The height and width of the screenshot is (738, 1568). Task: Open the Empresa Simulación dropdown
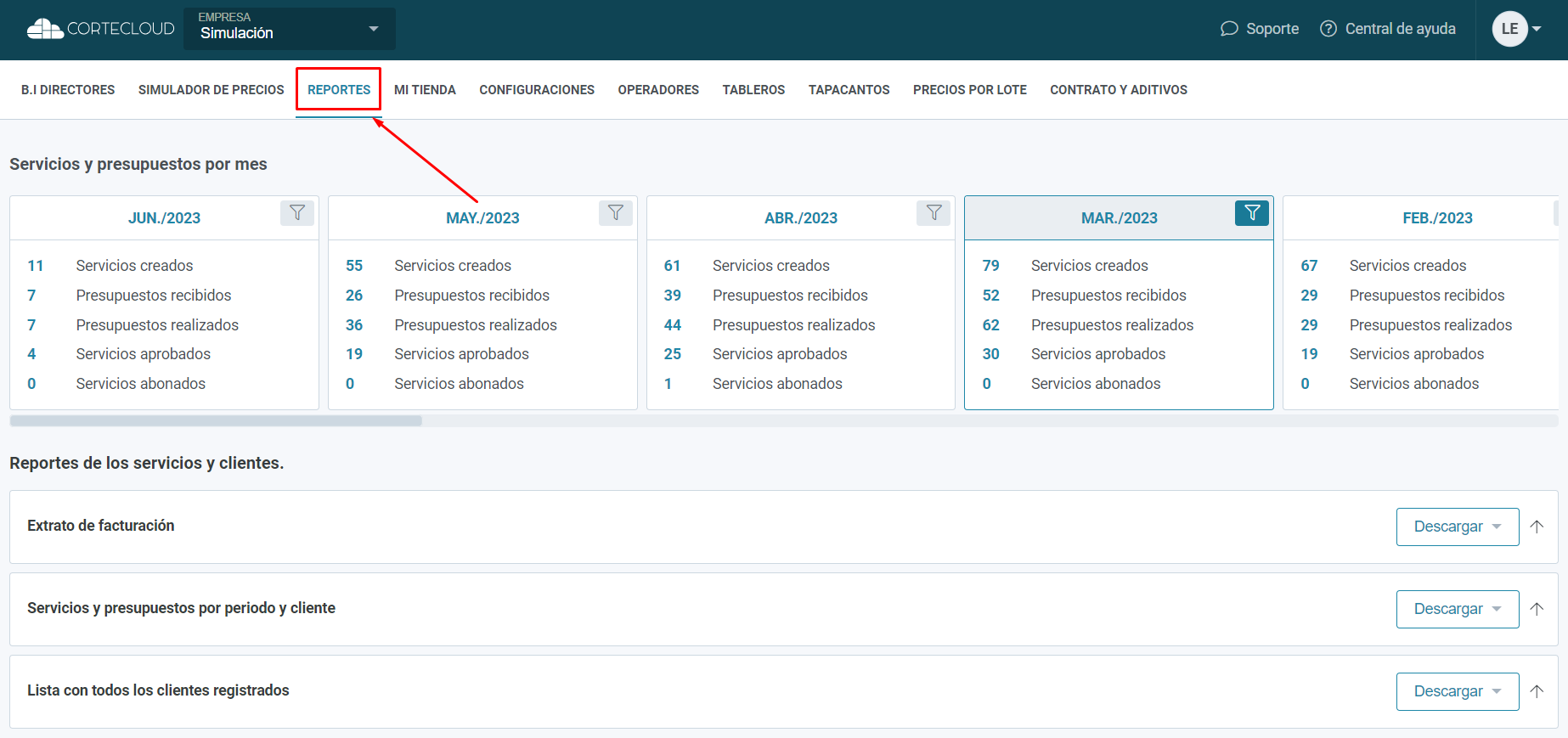[x=290, y=29]
